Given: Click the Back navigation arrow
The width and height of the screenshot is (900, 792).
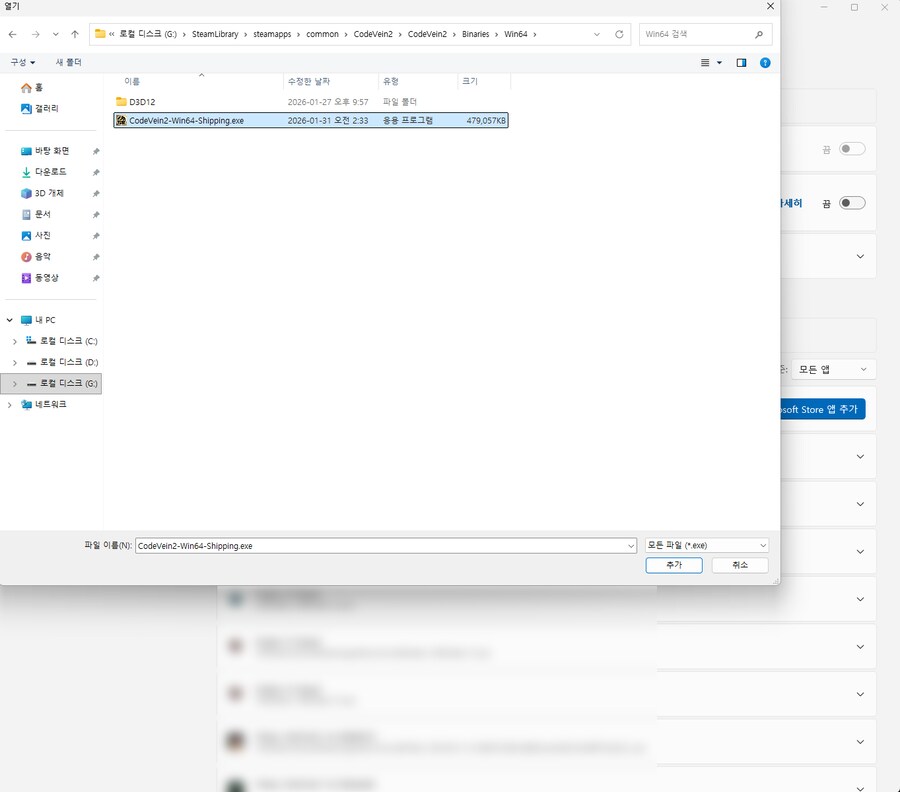Looking at the screenshot, I should click(x=13, y=34).
